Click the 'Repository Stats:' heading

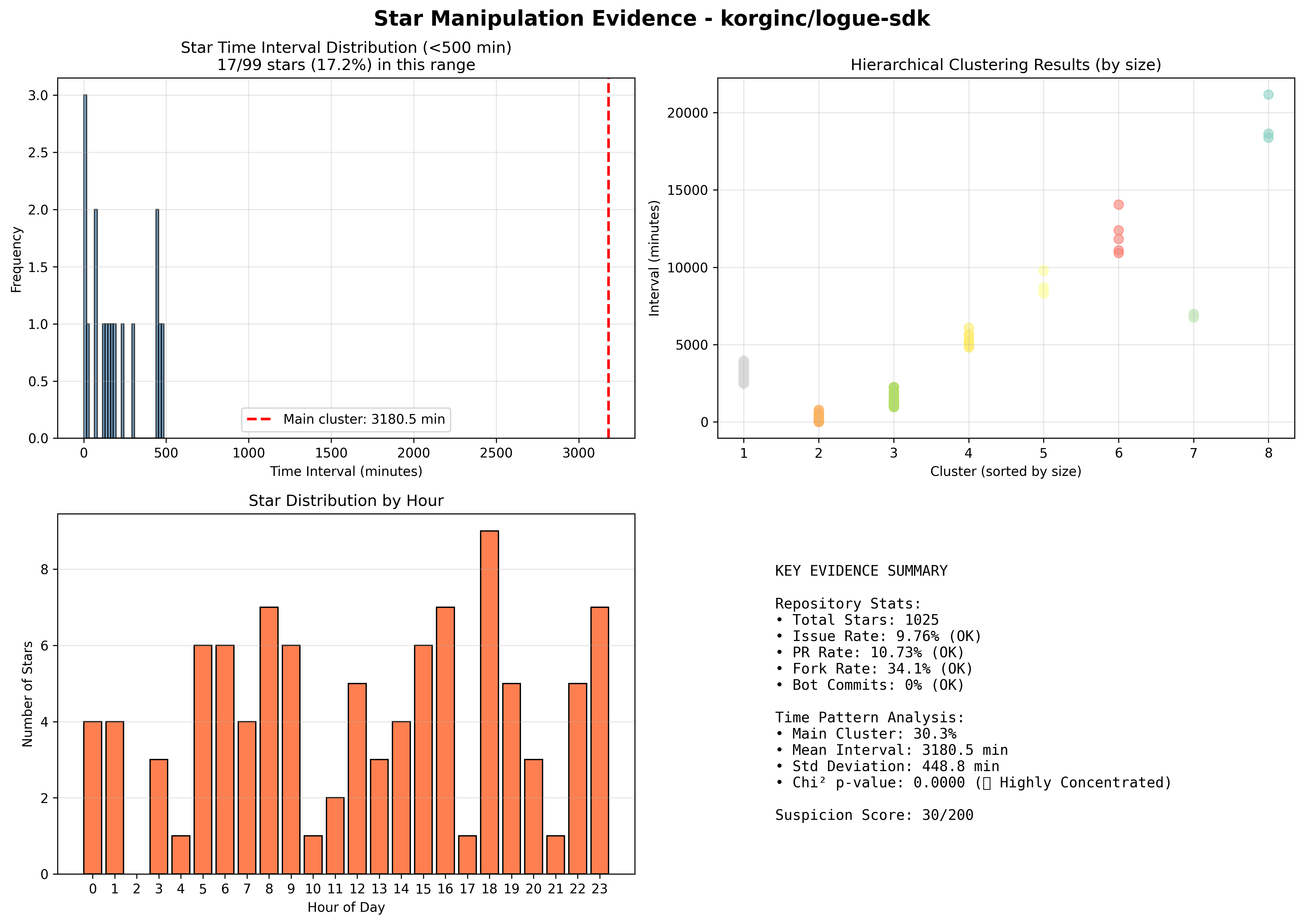click(848, 604)
